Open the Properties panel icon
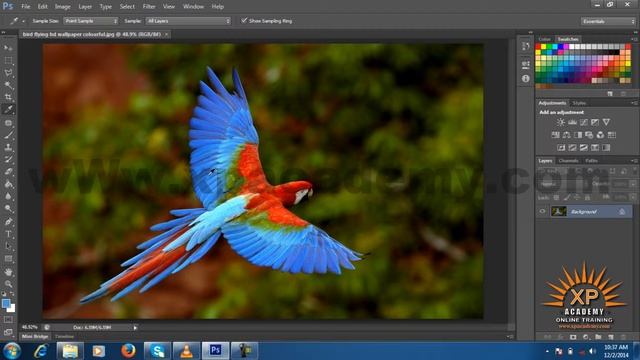The image size is (640, 360). (x=525, y=64)
